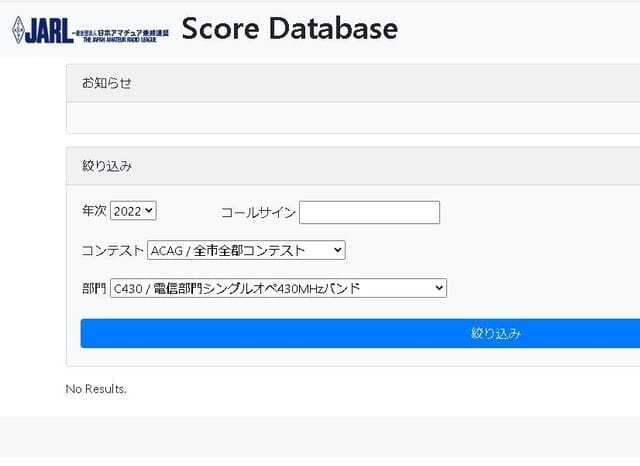
Task: Click the 年次 label
Action: [x=94, y=211]
